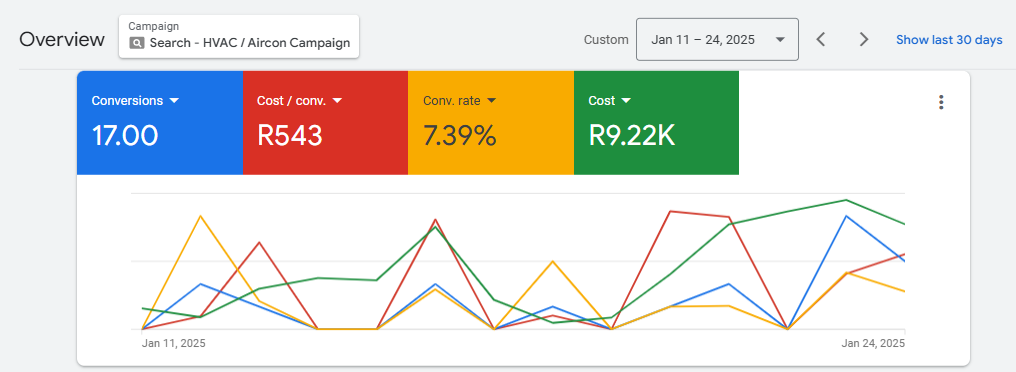Click Show last 30 days link
Screen dimensions: 1016x372
(x=949, y=40)
